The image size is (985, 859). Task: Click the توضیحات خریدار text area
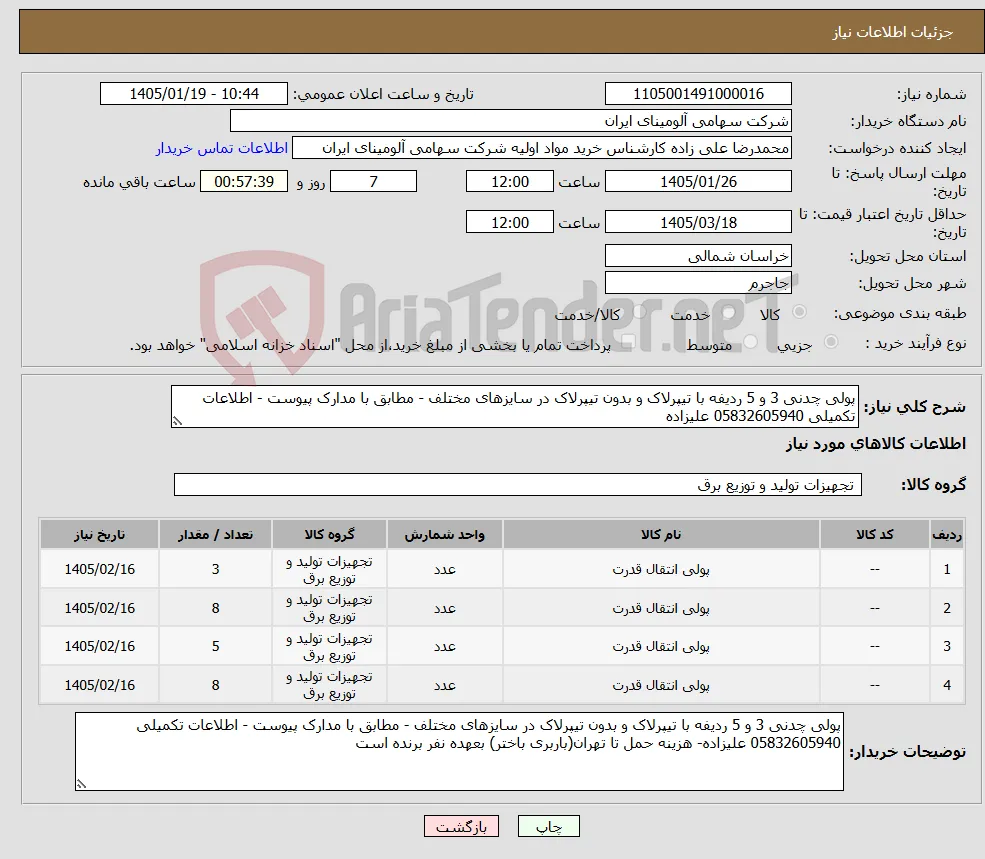(x=459, y=752)
